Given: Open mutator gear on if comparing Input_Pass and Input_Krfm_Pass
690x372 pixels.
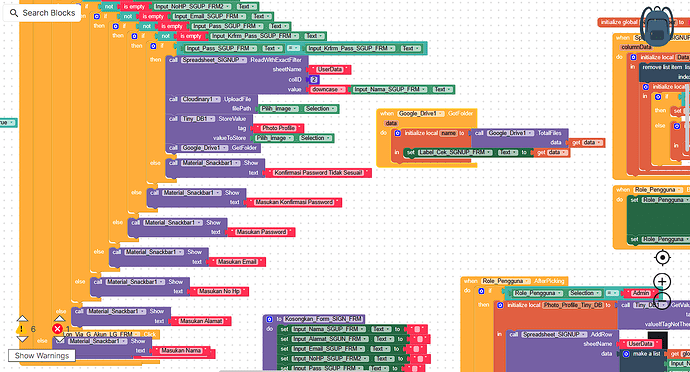Looking at the screenshot, I should click(x=153, y=46).
